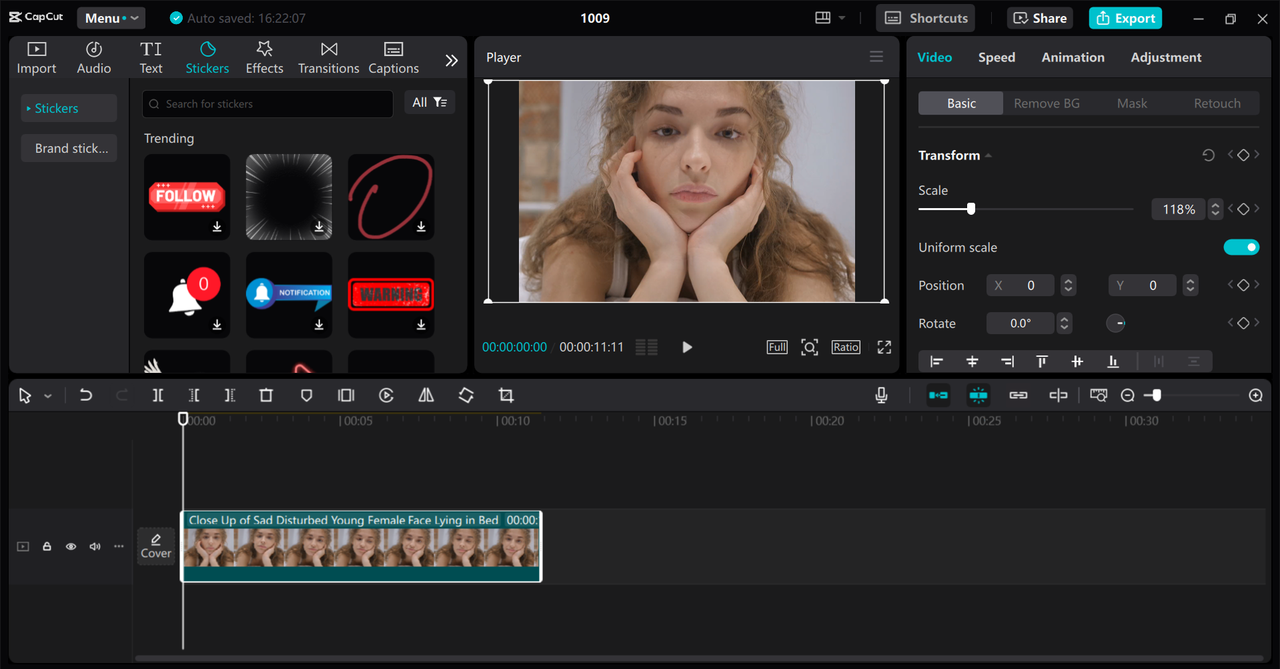Viewport: 1280px width, 669px height.
Task: Switch to the Effects tab
Action: click(x=264, y=58)
